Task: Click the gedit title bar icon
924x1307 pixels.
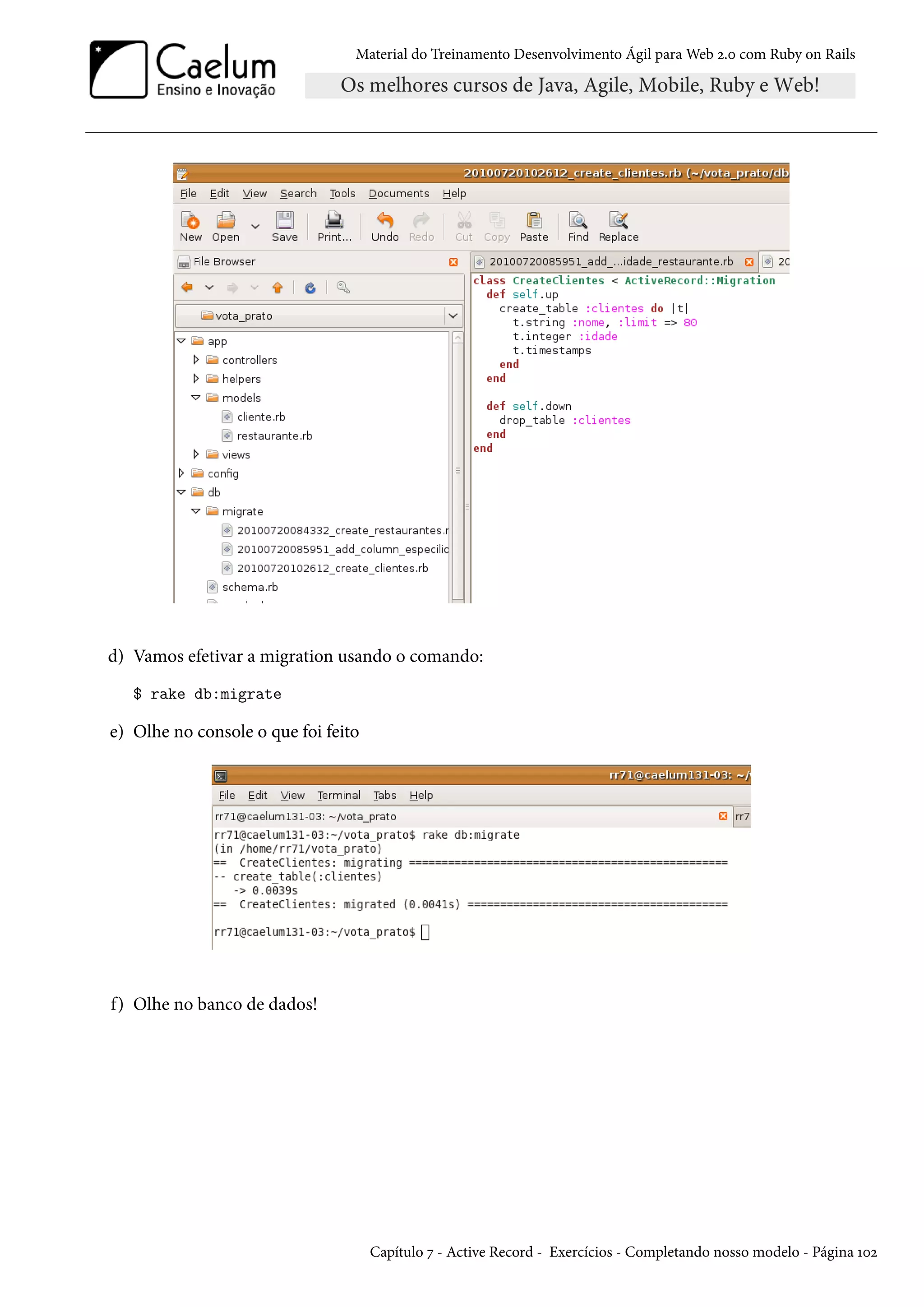Action: click(x=182, y=174)
